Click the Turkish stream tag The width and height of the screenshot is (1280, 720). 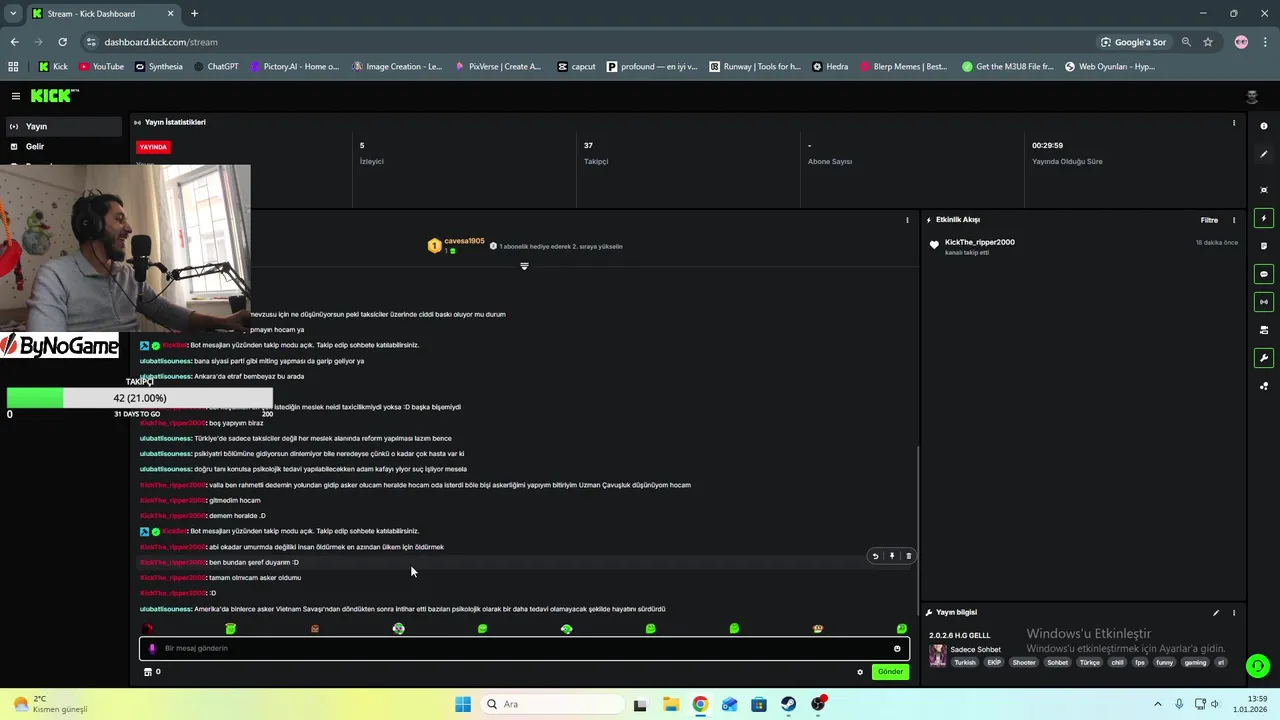(x=965, y=662)
